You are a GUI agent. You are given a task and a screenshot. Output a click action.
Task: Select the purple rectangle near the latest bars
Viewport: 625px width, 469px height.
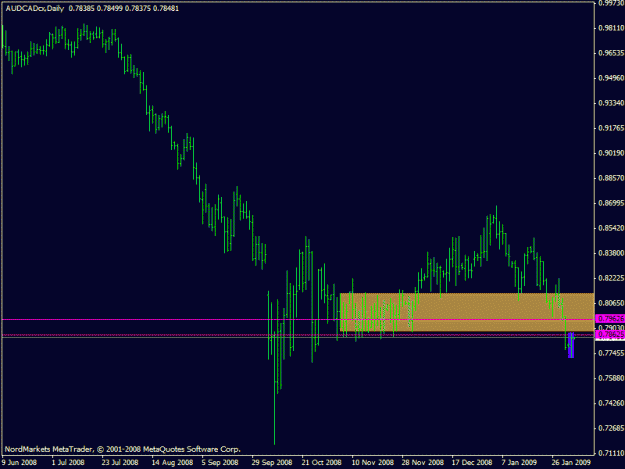point(571,345)
